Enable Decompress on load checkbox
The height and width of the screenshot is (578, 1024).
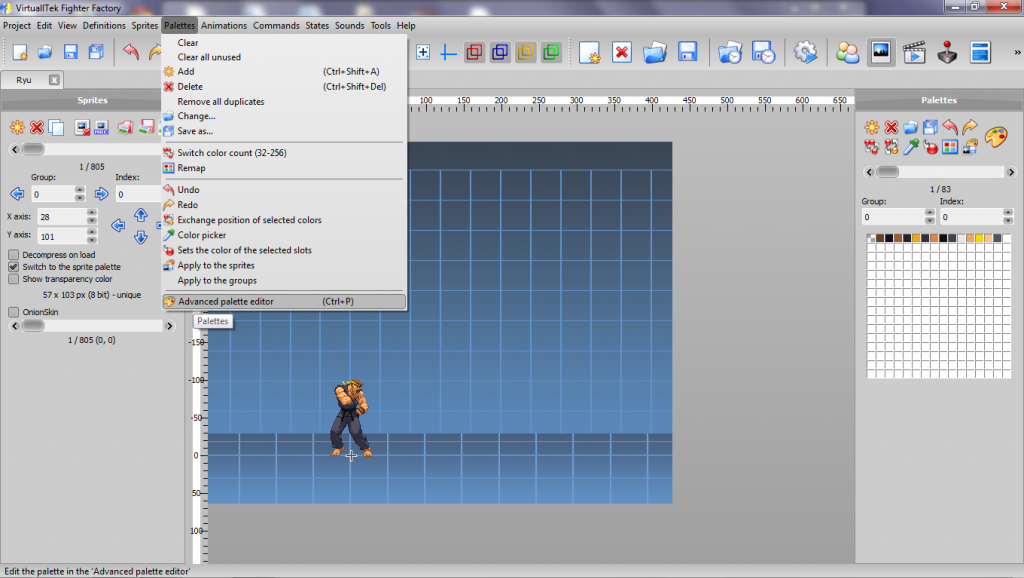(x=14, y=255)
